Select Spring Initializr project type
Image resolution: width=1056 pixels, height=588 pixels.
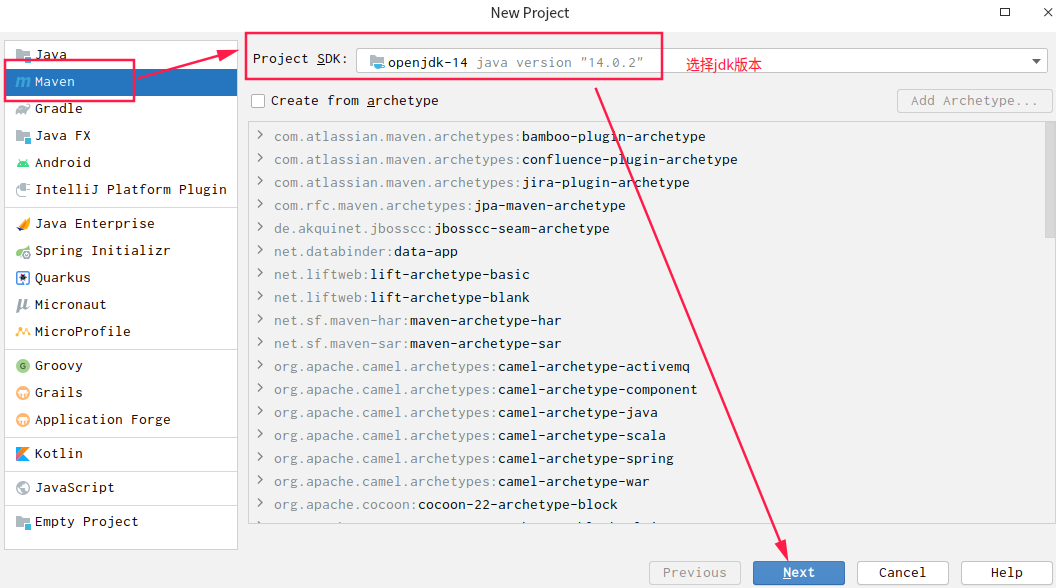click(121, 251)
